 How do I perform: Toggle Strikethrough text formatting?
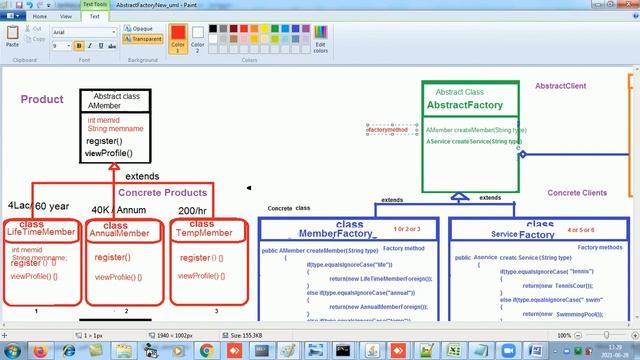point(112,46)
